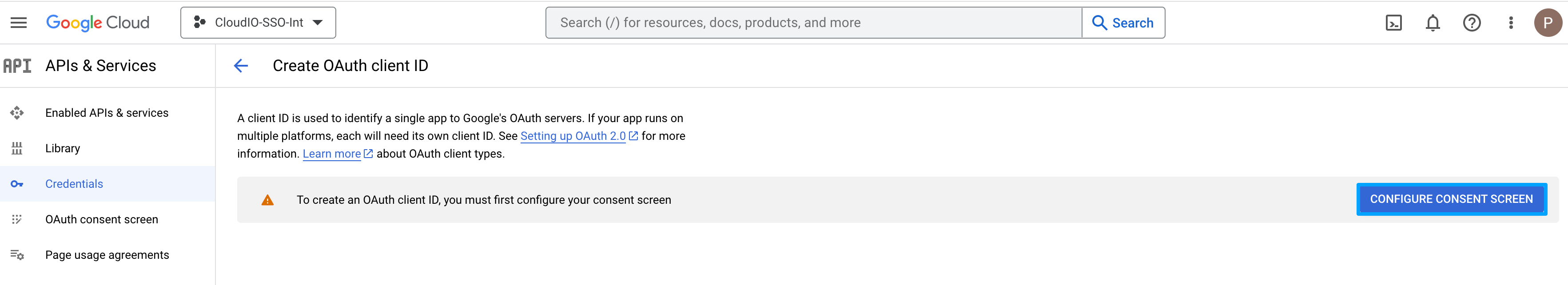Open the Library menu item

tap(63, 148)
